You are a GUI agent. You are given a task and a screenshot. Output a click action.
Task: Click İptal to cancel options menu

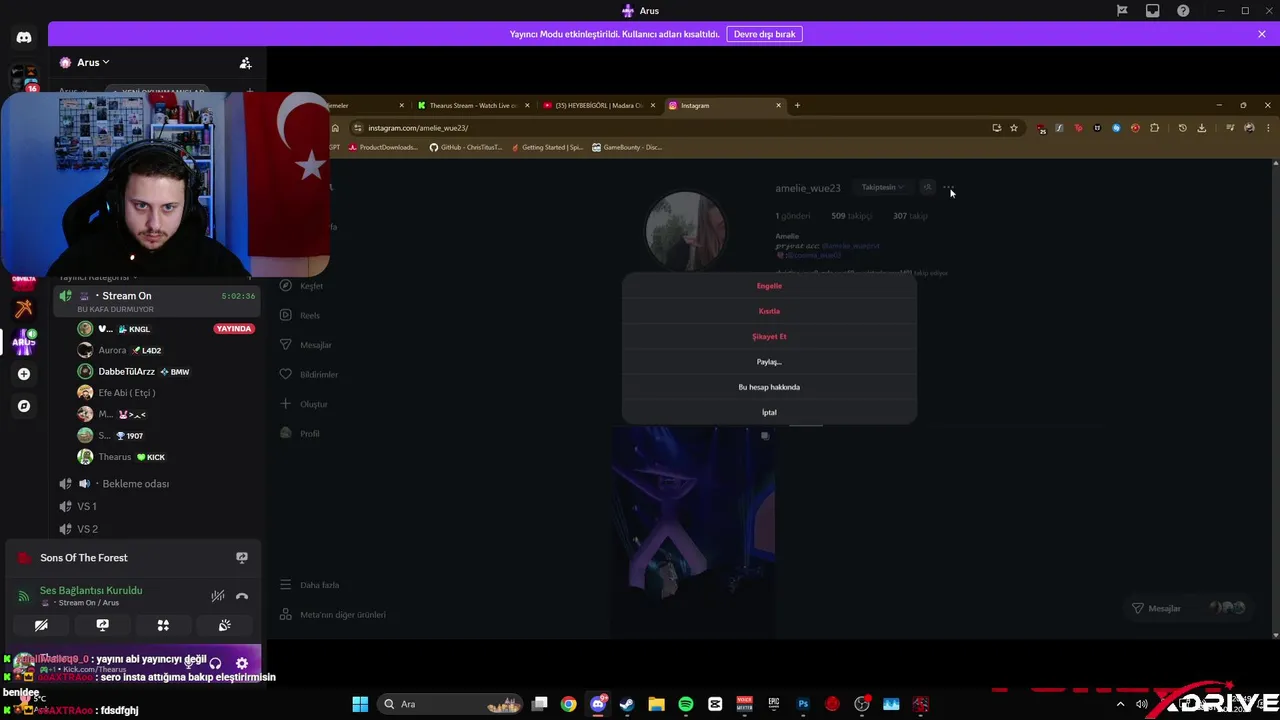click(x=769, y=412)
